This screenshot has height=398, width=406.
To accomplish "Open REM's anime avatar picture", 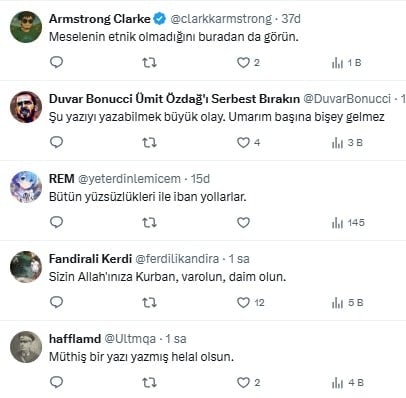I will [26, 187].
